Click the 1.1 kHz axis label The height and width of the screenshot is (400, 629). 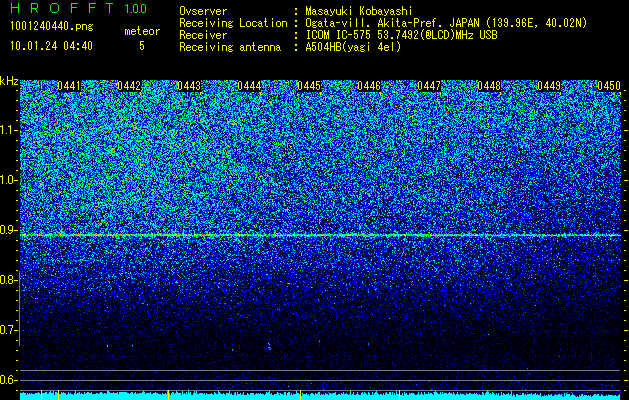click(9, 130)
